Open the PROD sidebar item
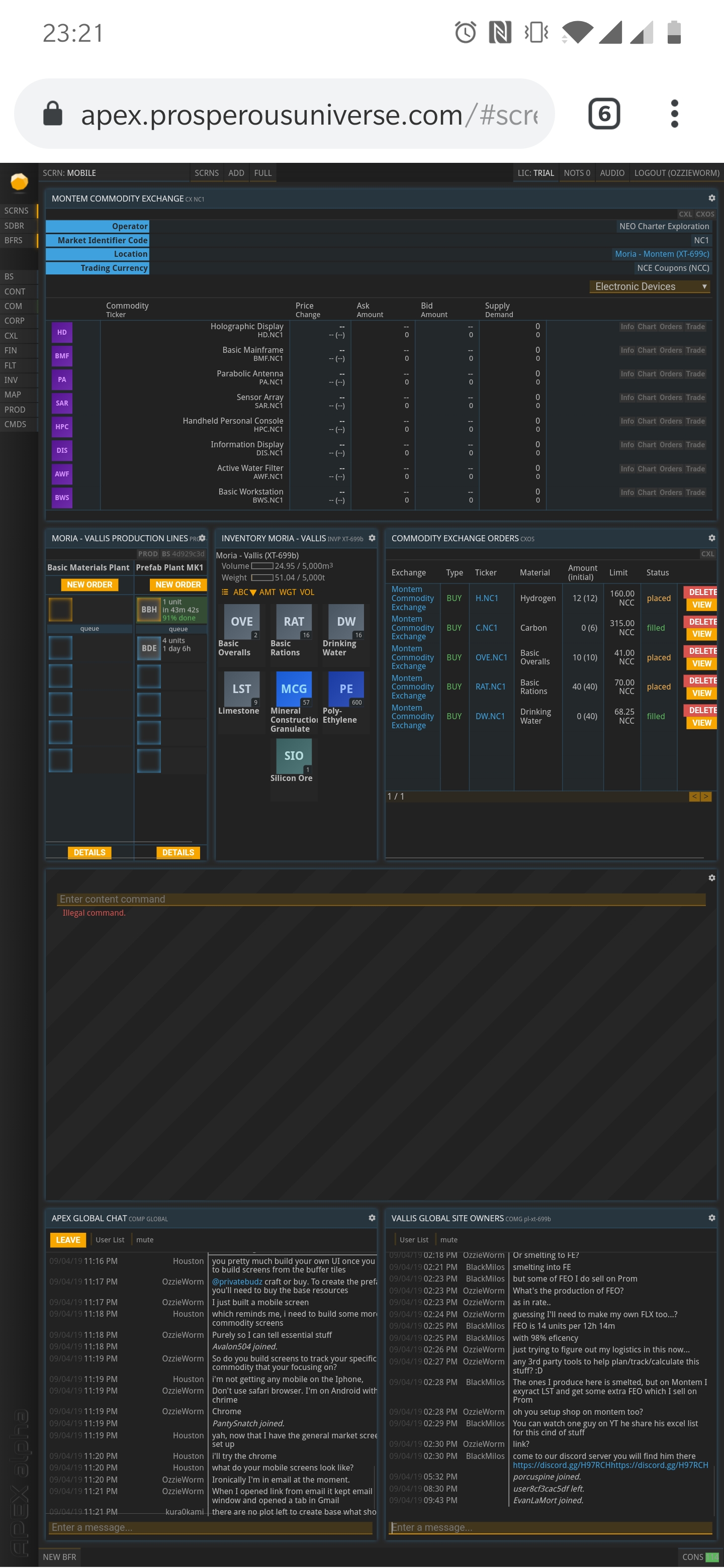The height and width of the screenshot is (1568, 724). tap(19, 410)
